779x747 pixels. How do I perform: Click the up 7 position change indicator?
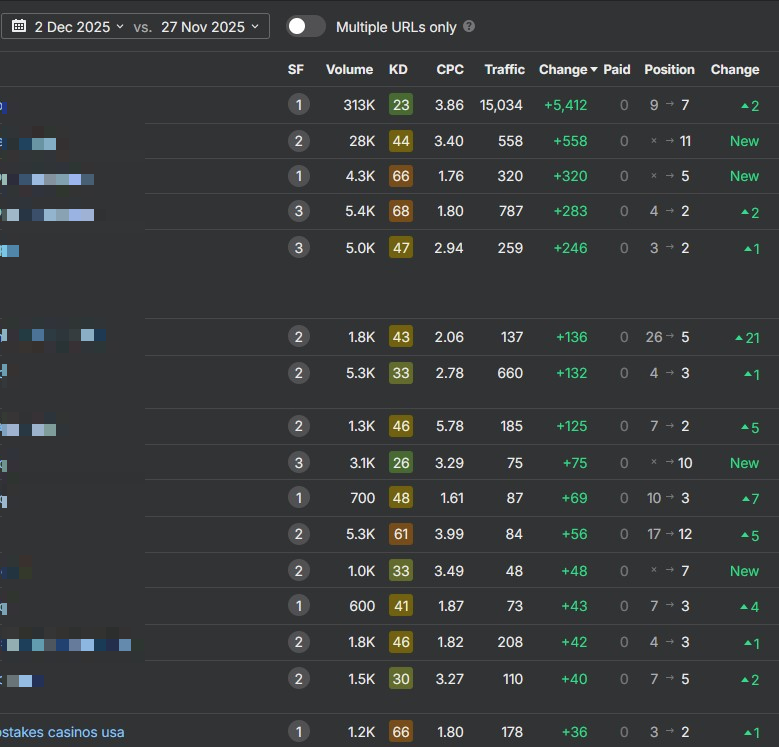tap(750, 498)
